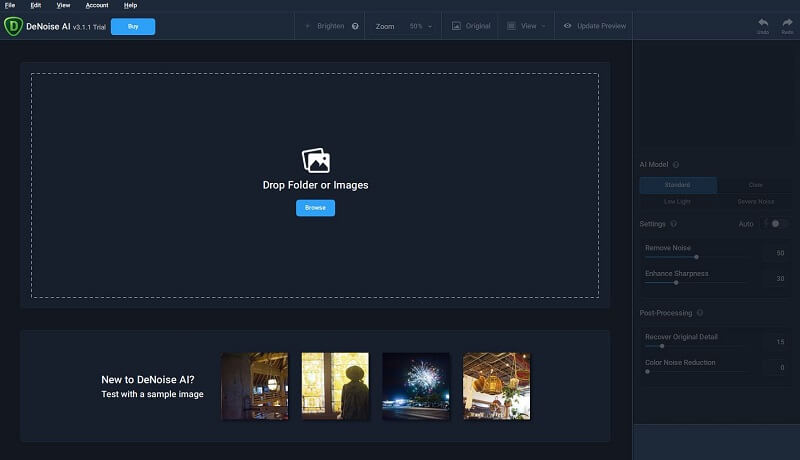Select the Severe Noise AI model
The height and width of the screenshot is (460, 800).
tap(755, 201)
